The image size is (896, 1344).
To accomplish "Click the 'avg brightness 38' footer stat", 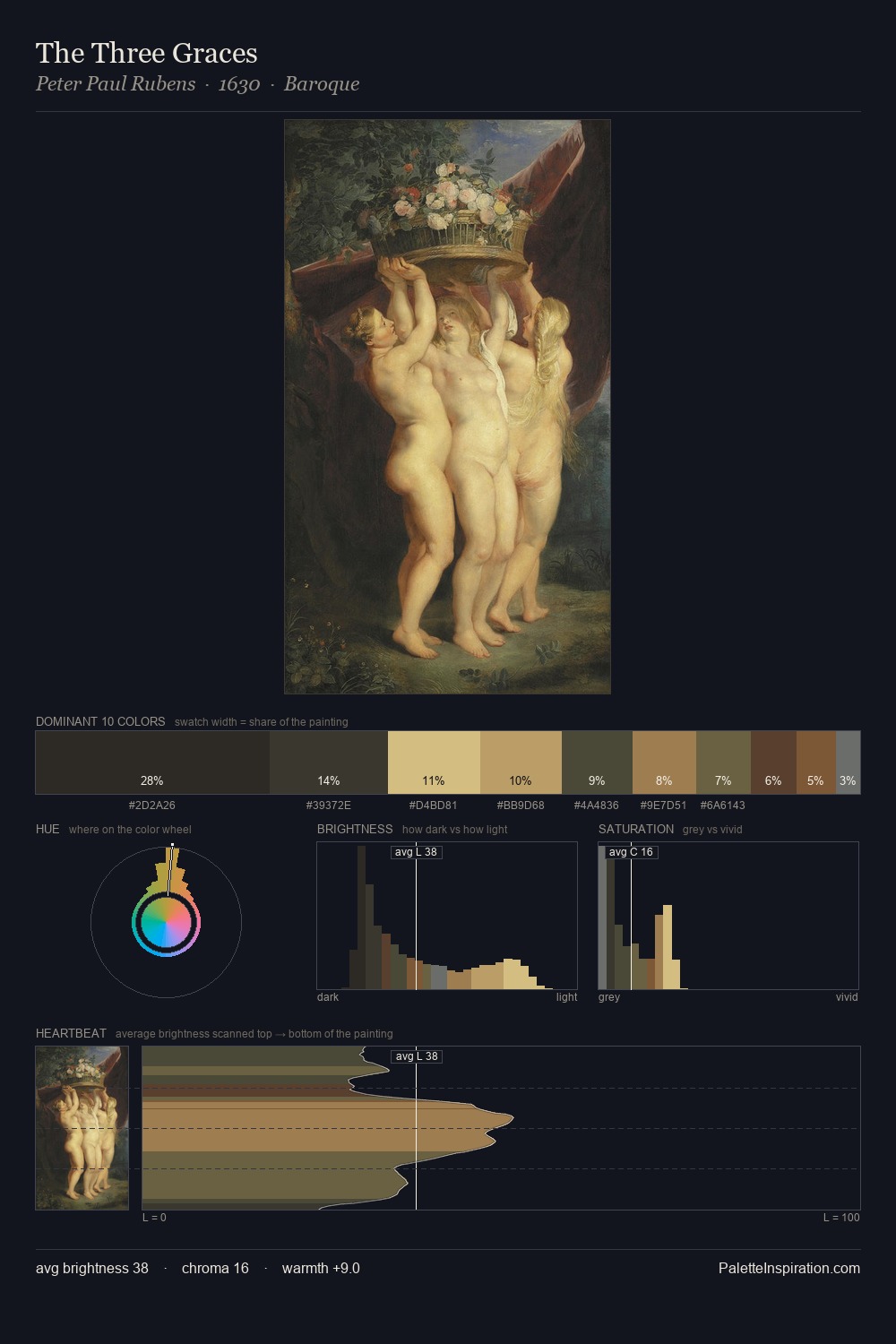I will pos(92,1268).
